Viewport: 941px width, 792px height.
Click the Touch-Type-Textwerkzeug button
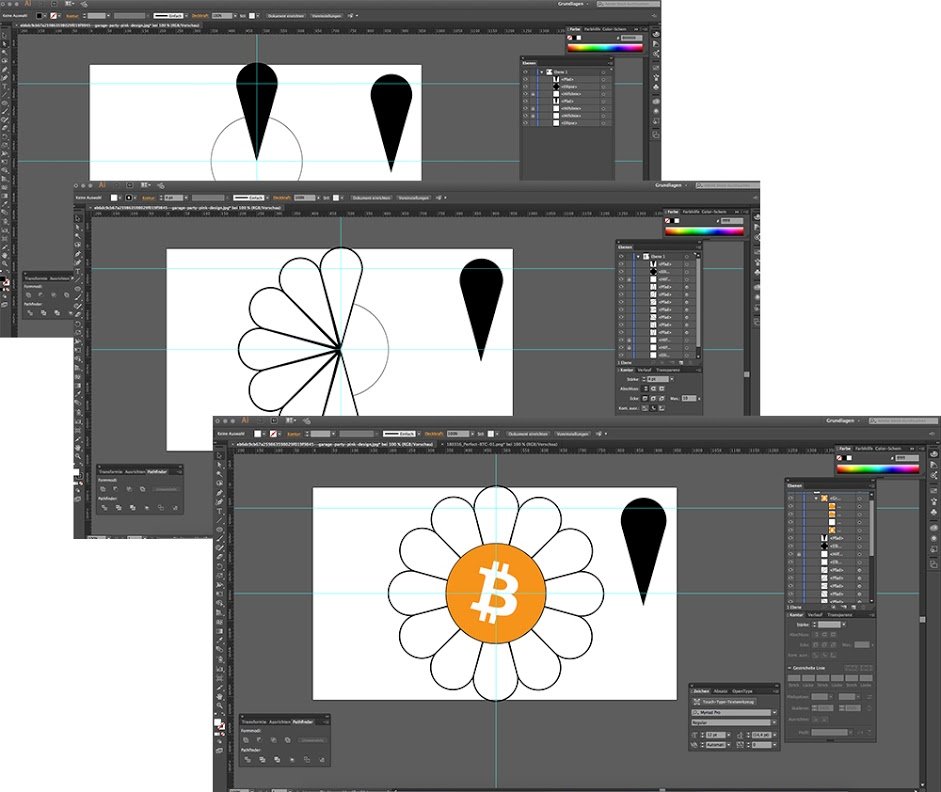[x=725, y=702]
